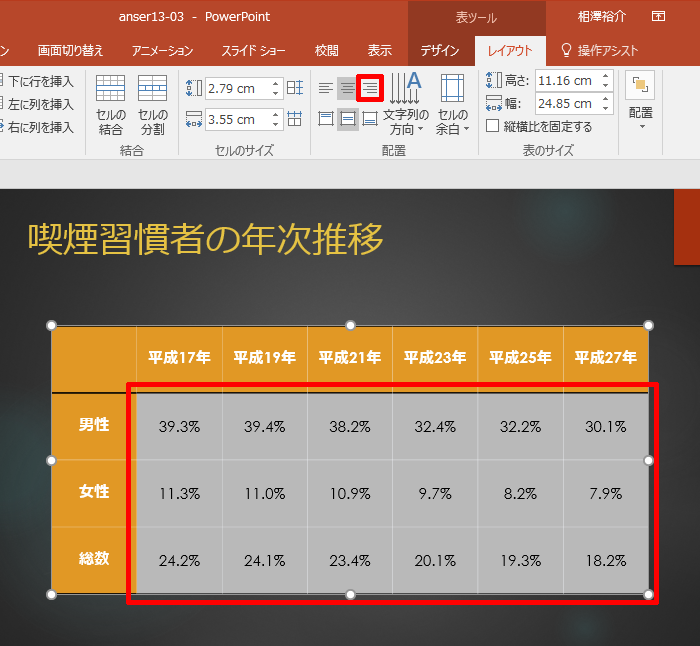
Task: Open the Arrange (配置) dropdown at the right
Action: 641,100
